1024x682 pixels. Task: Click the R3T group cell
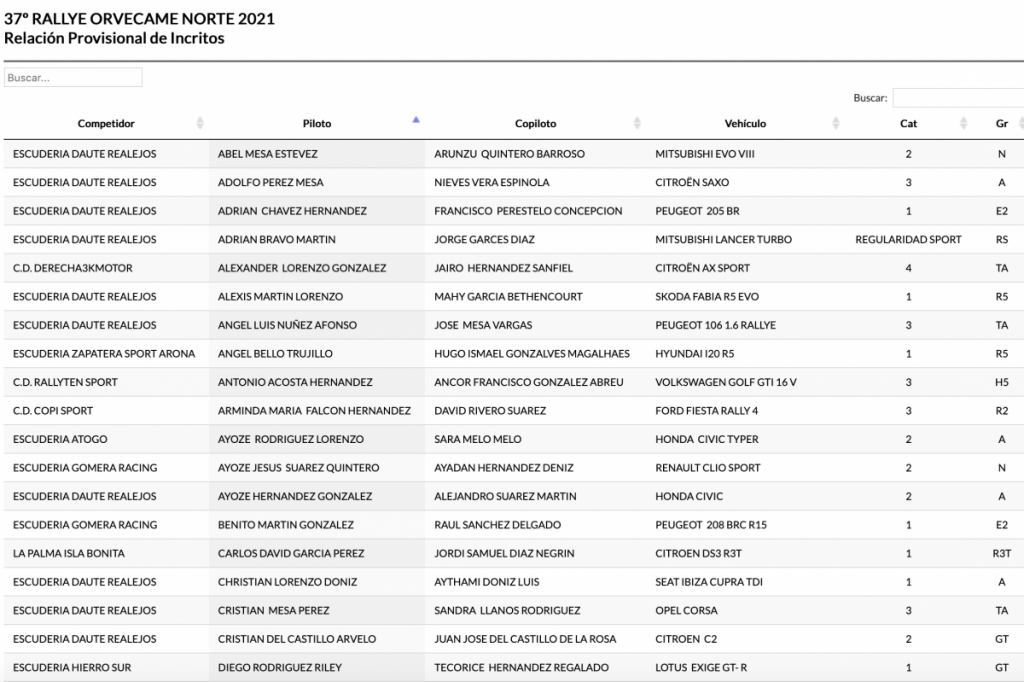click(x=1001, y=553)
